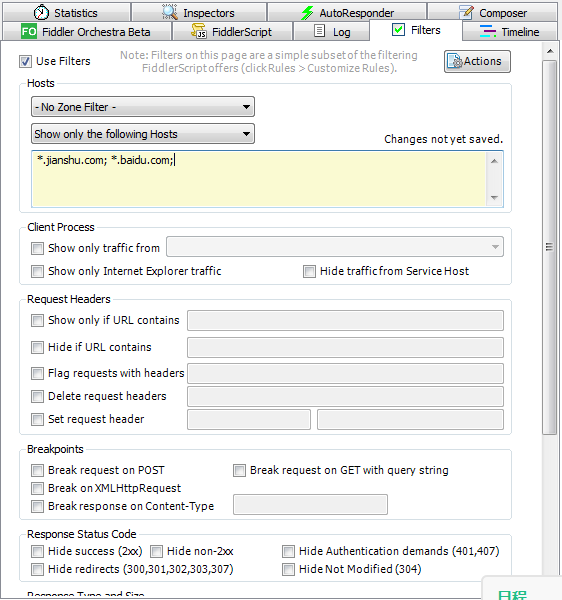This screenshot has width=562, height=600.
Task: Enable Set request header checkbox
Action: [37, 419]
